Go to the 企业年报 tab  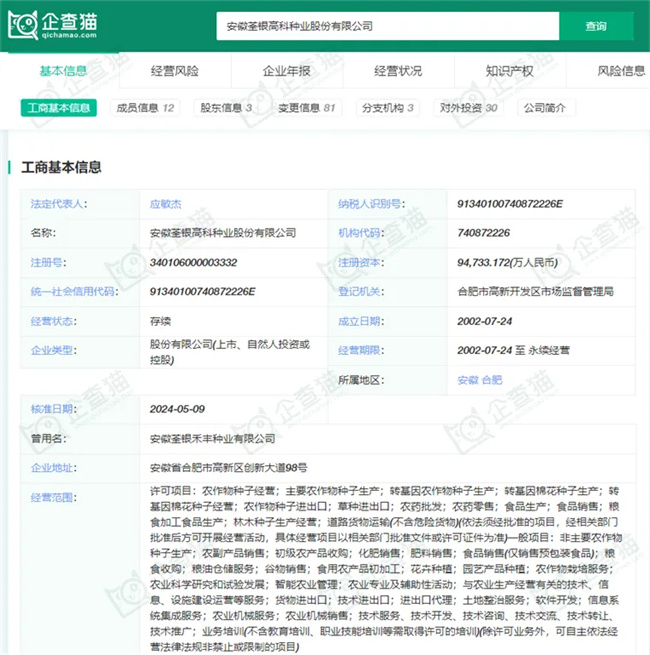click(x=286, y=71)
